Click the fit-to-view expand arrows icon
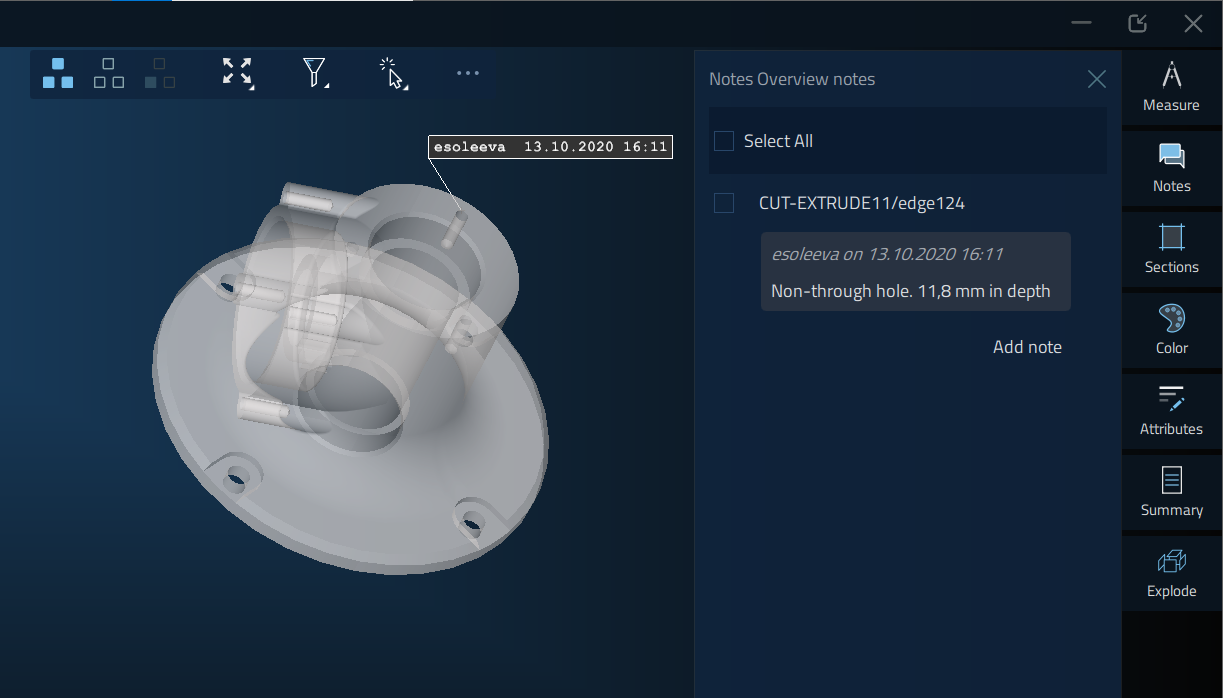The image size is (1223, 698). pyautogui.click(x=237, y=72)
